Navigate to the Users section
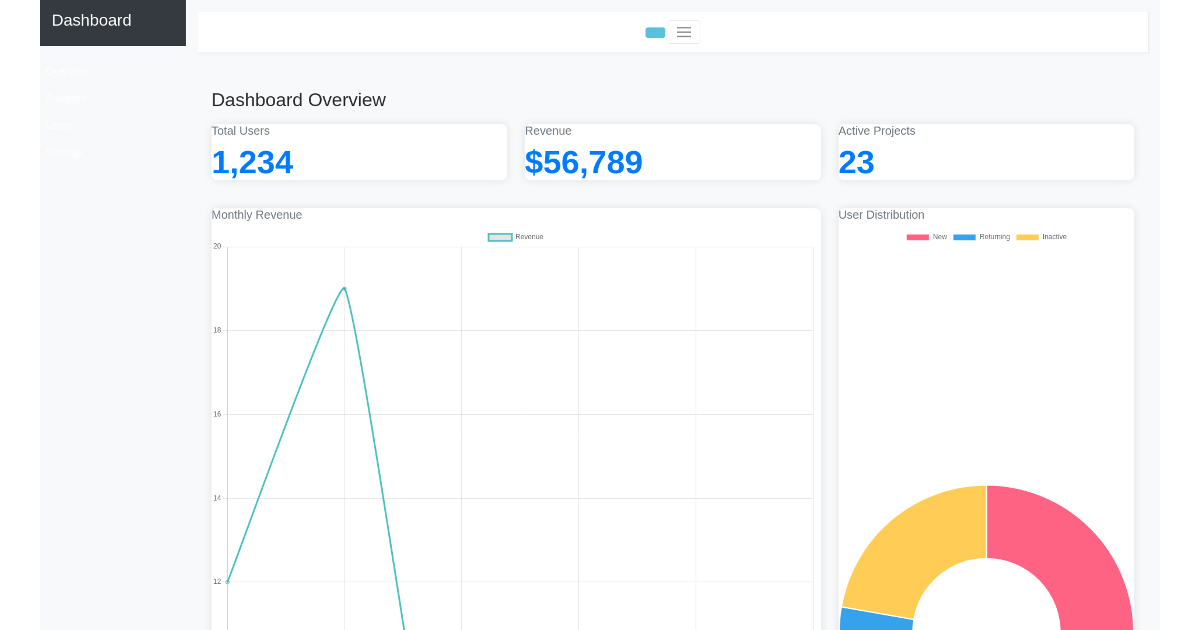1200x630 pixels. point(59,125)
